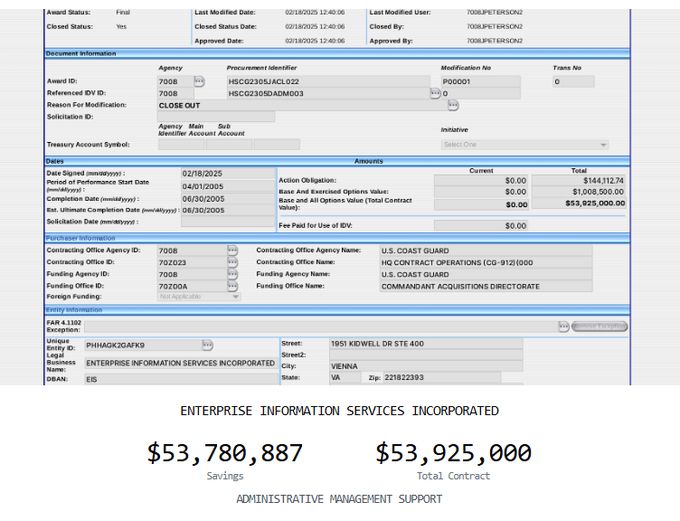Click the Approved Date 02/18/2025 value
The image size is (680, 521).
tap(315, 41)
